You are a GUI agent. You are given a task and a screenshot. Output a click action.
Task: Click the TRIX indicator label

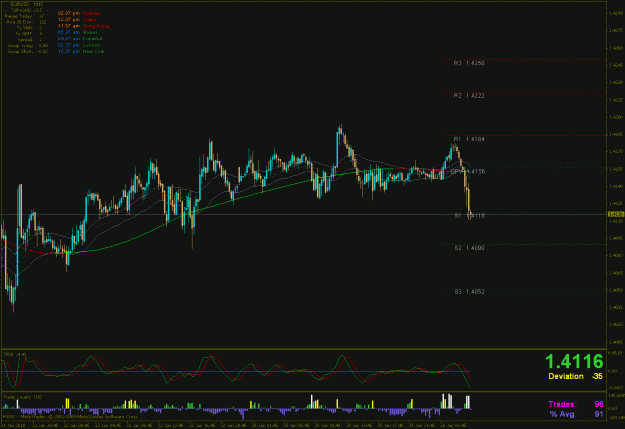pos(15,354)
